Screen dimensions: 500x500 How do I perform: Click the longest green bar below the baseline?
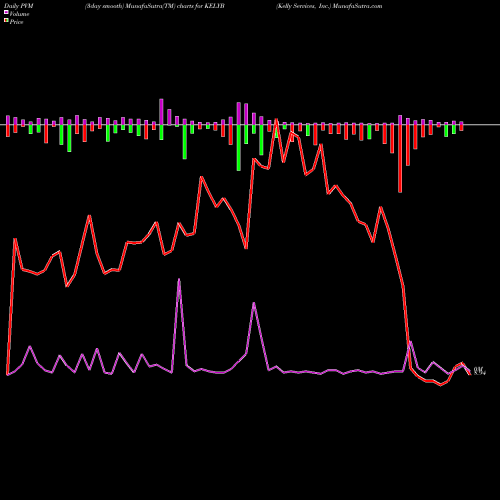point(239,148)
